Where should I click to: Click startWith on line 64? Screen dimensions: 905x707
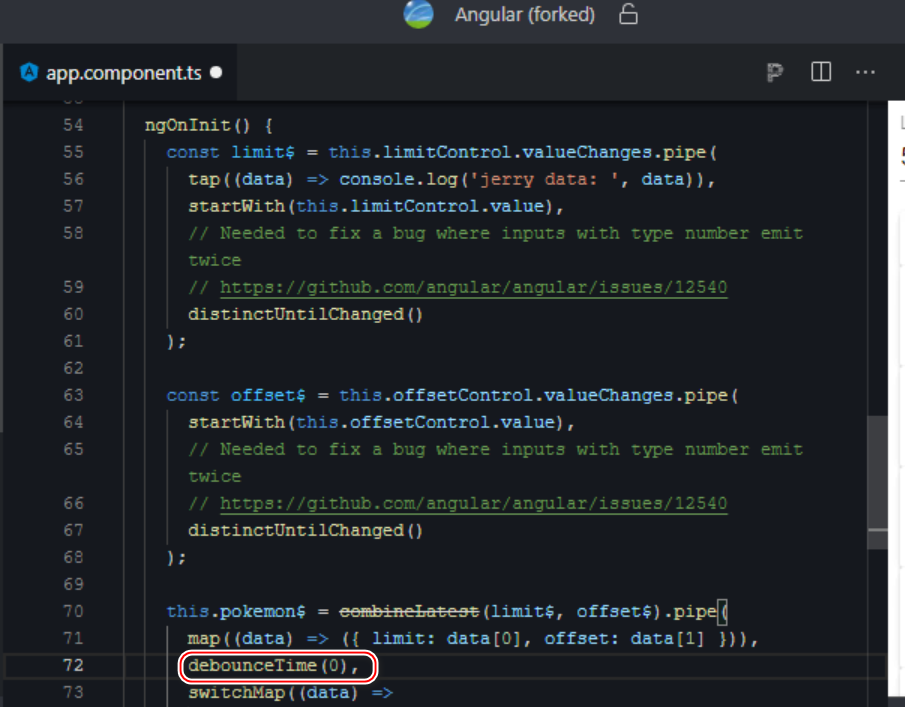[237, 422]
